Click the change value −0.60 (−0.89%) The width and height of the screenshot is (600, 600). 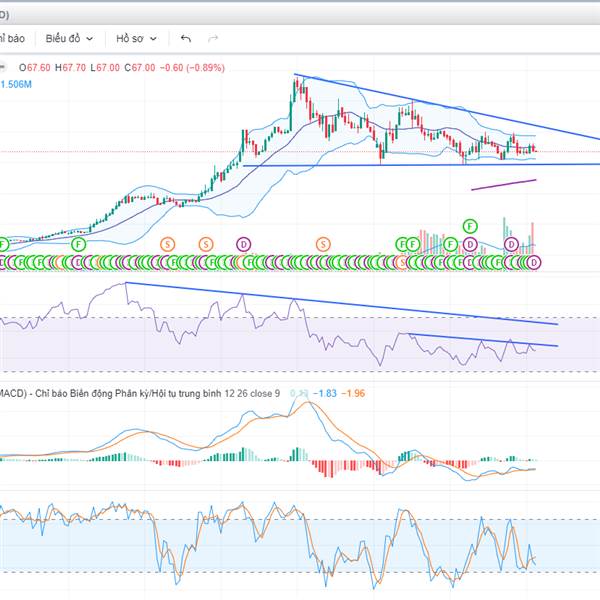coord(192,68)
